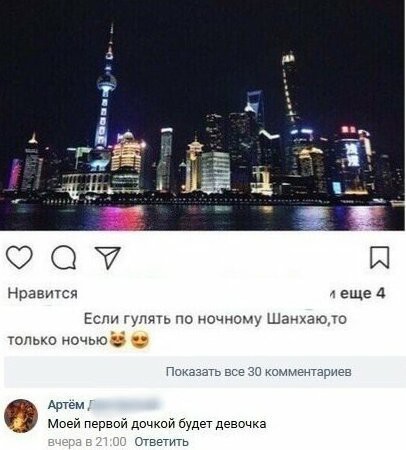Select the caption text about ночному Шанхаю

tap(177, 329)
